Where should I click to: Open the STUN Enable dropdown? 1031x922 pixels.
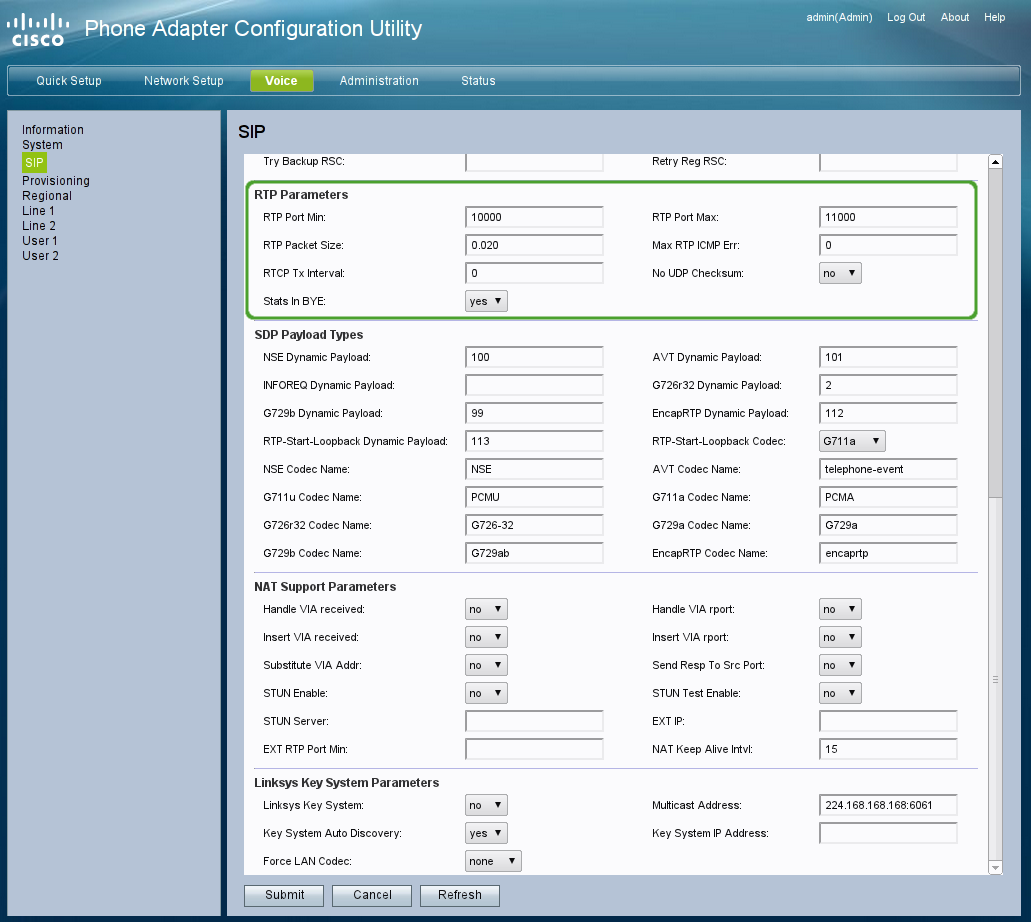[486, 693]
